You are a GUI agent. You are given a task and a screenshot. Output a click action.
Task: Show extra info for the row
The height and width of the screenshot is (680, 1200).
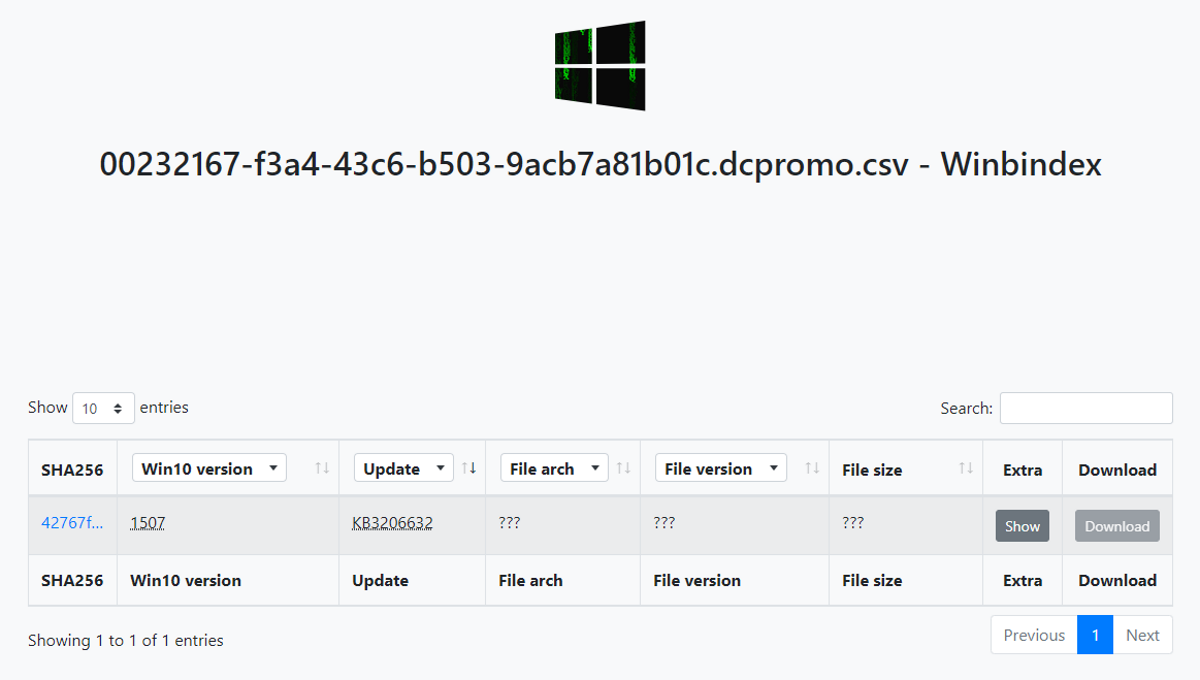click(x=1022, y=526)
